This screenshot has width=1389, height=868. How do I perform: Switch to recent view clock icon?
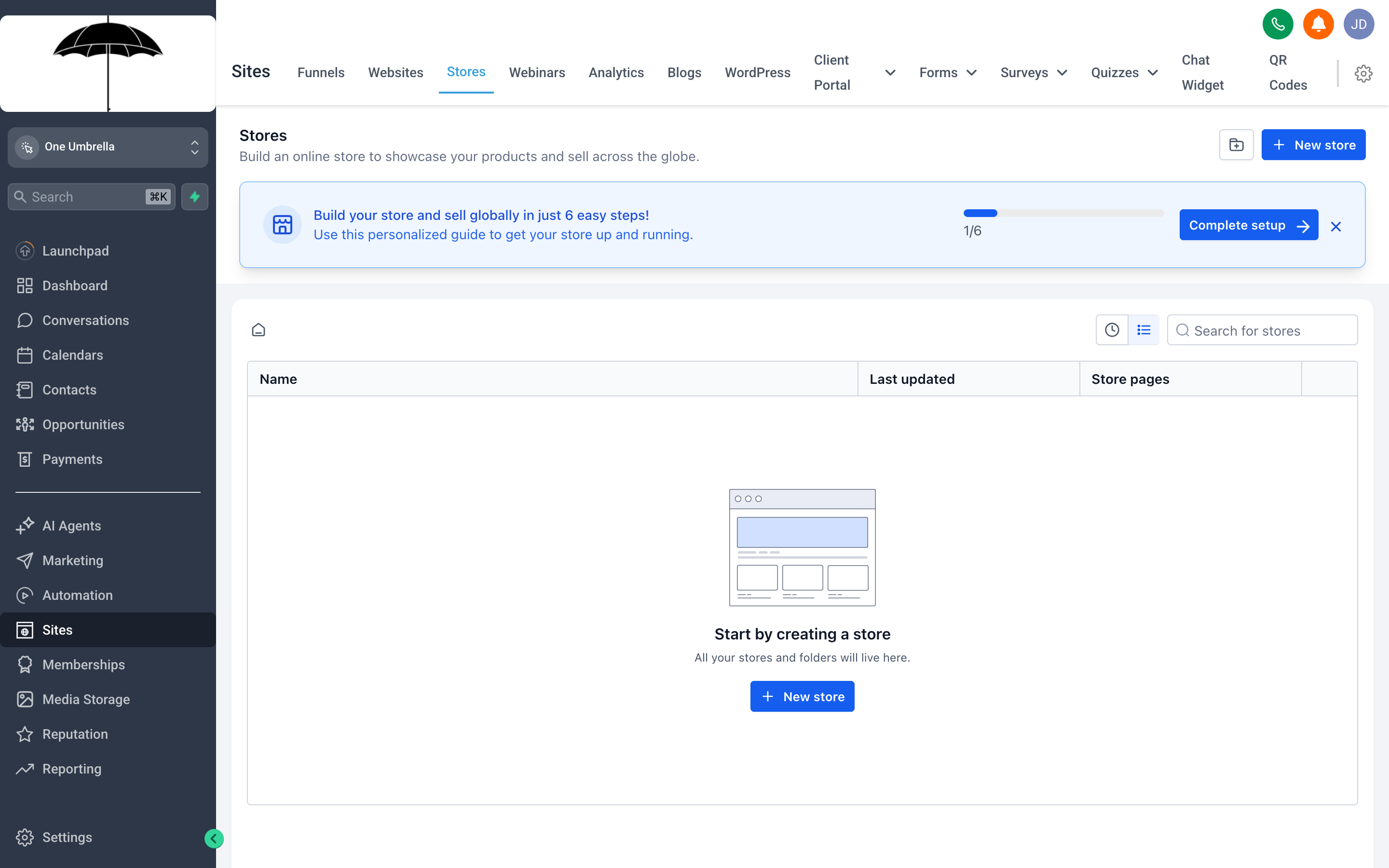click(1112, 330)
